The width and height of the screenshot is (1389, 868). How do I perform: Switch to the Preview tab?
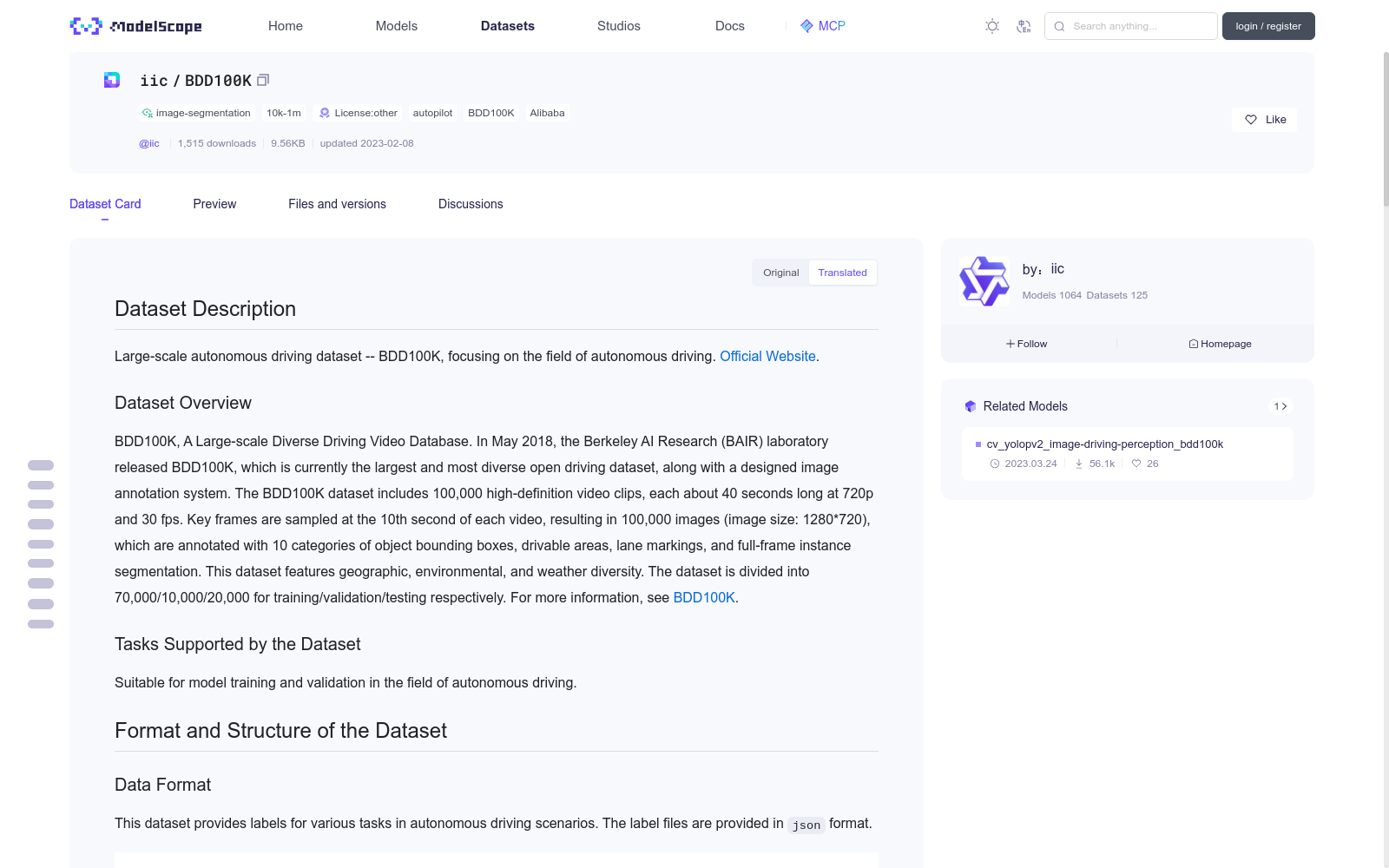[214, 204]
